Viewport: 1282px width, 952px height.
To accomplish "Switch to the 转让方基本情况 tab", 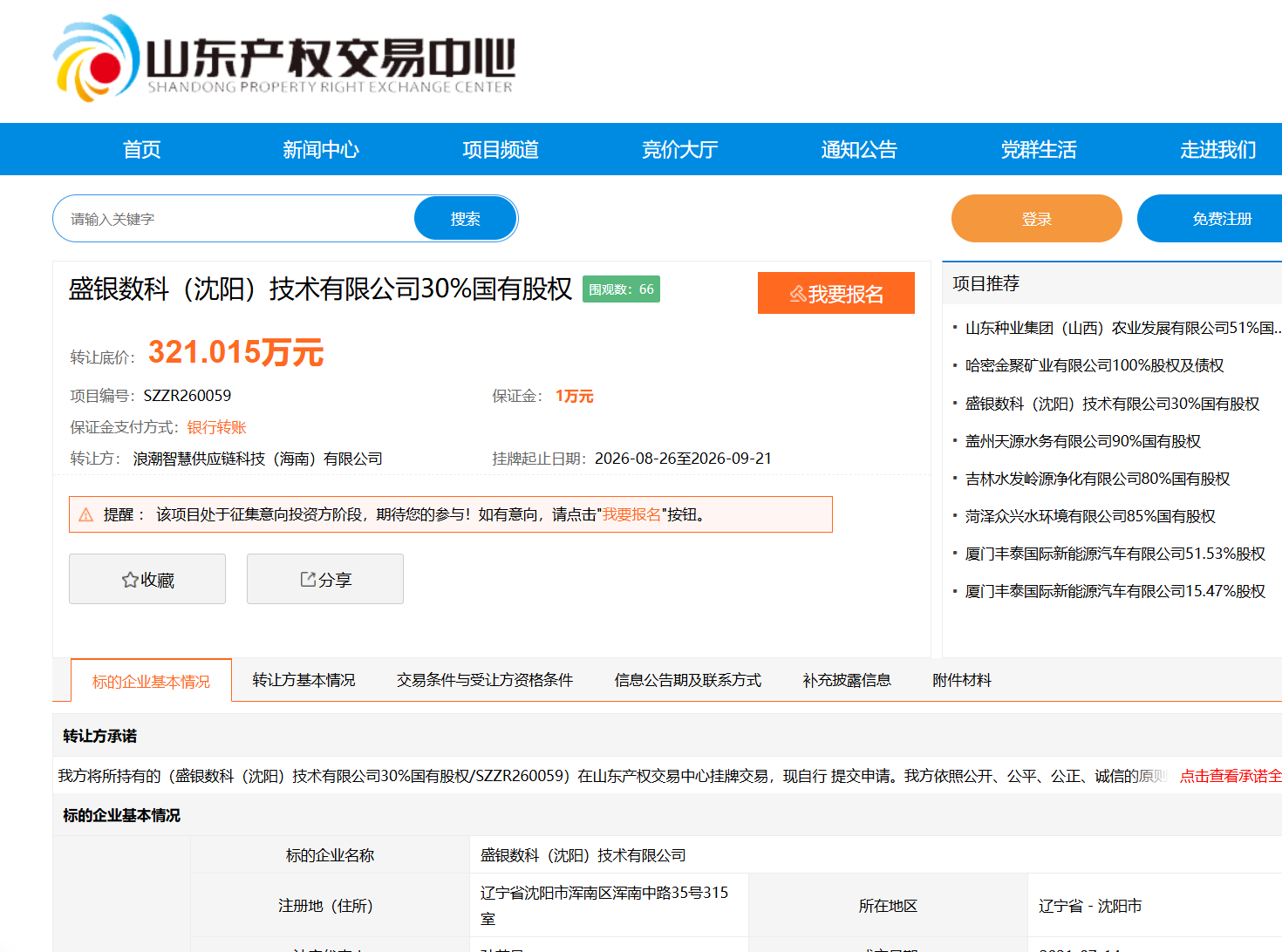I will [303, 680].
